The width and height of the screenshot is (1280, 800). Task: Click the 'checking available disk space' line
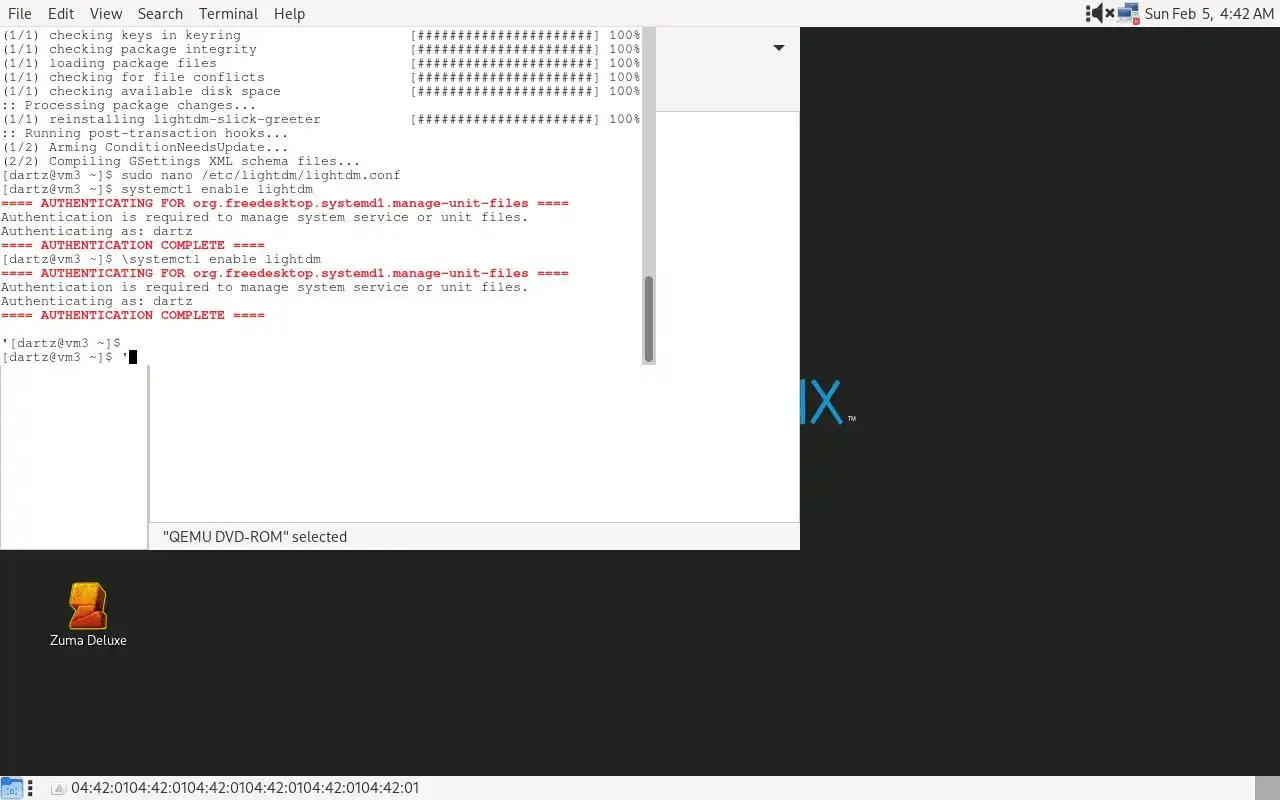(x=320, y=91)
